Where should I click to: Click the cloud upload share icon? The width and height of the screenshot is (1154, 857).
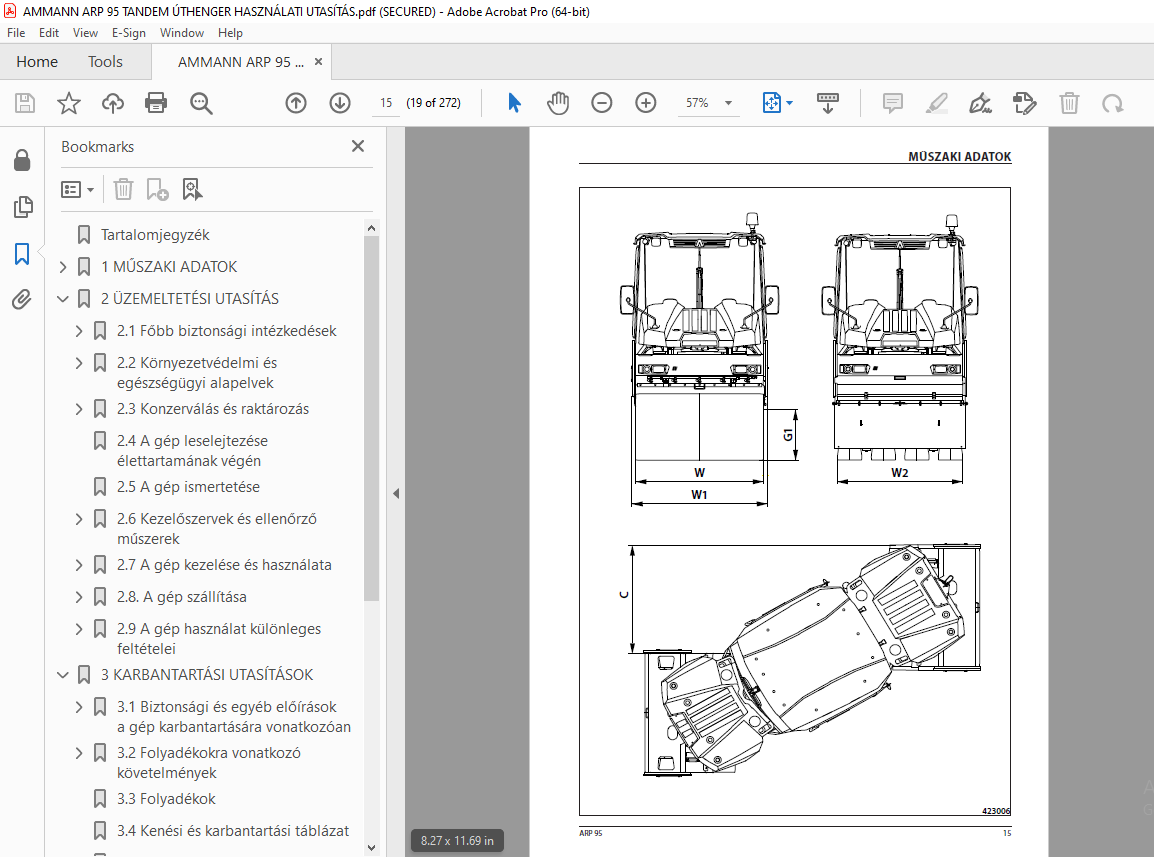[x=113, y=103]
